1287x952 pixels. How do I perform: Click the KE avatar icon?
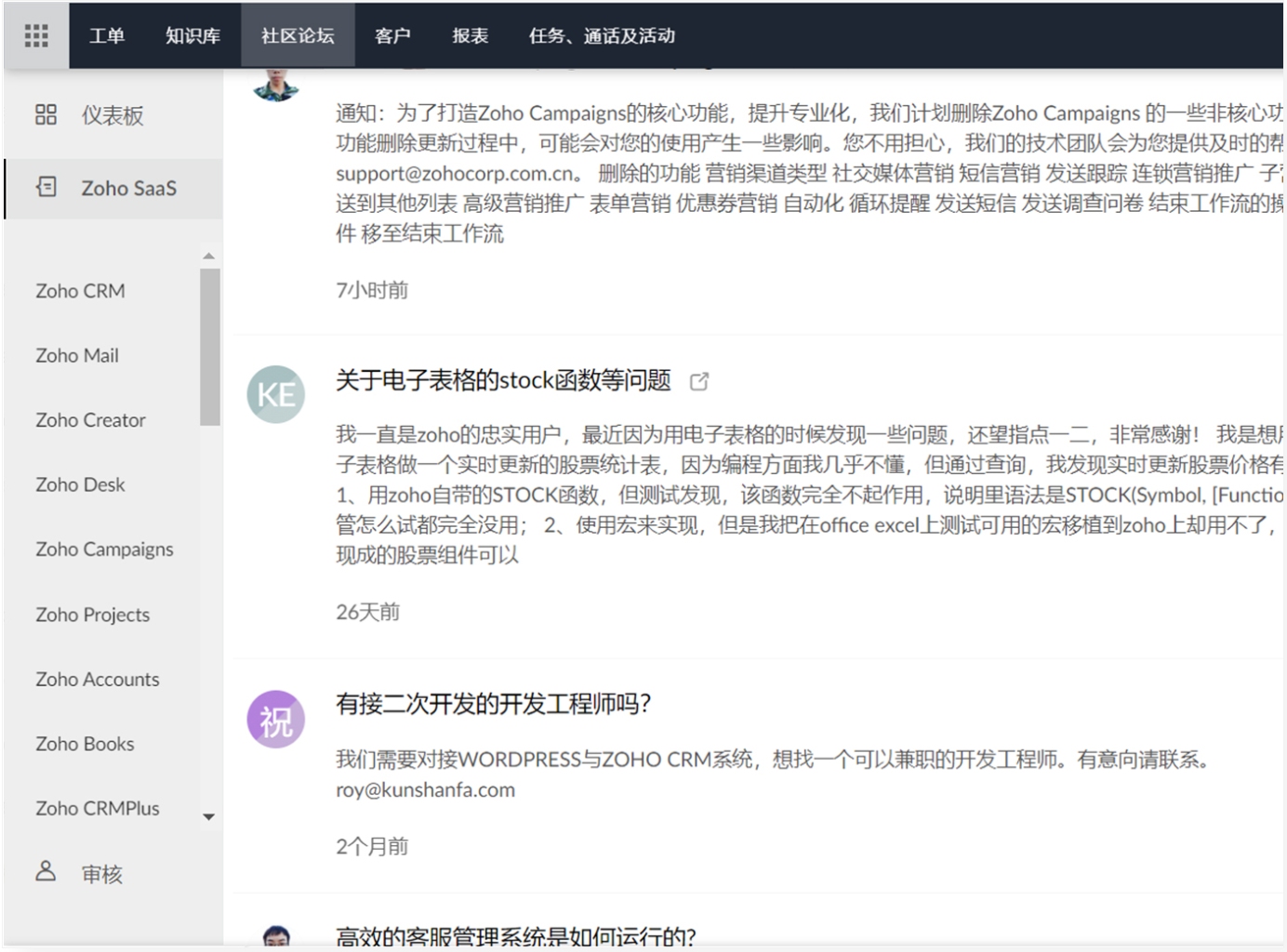coord(275,395)
